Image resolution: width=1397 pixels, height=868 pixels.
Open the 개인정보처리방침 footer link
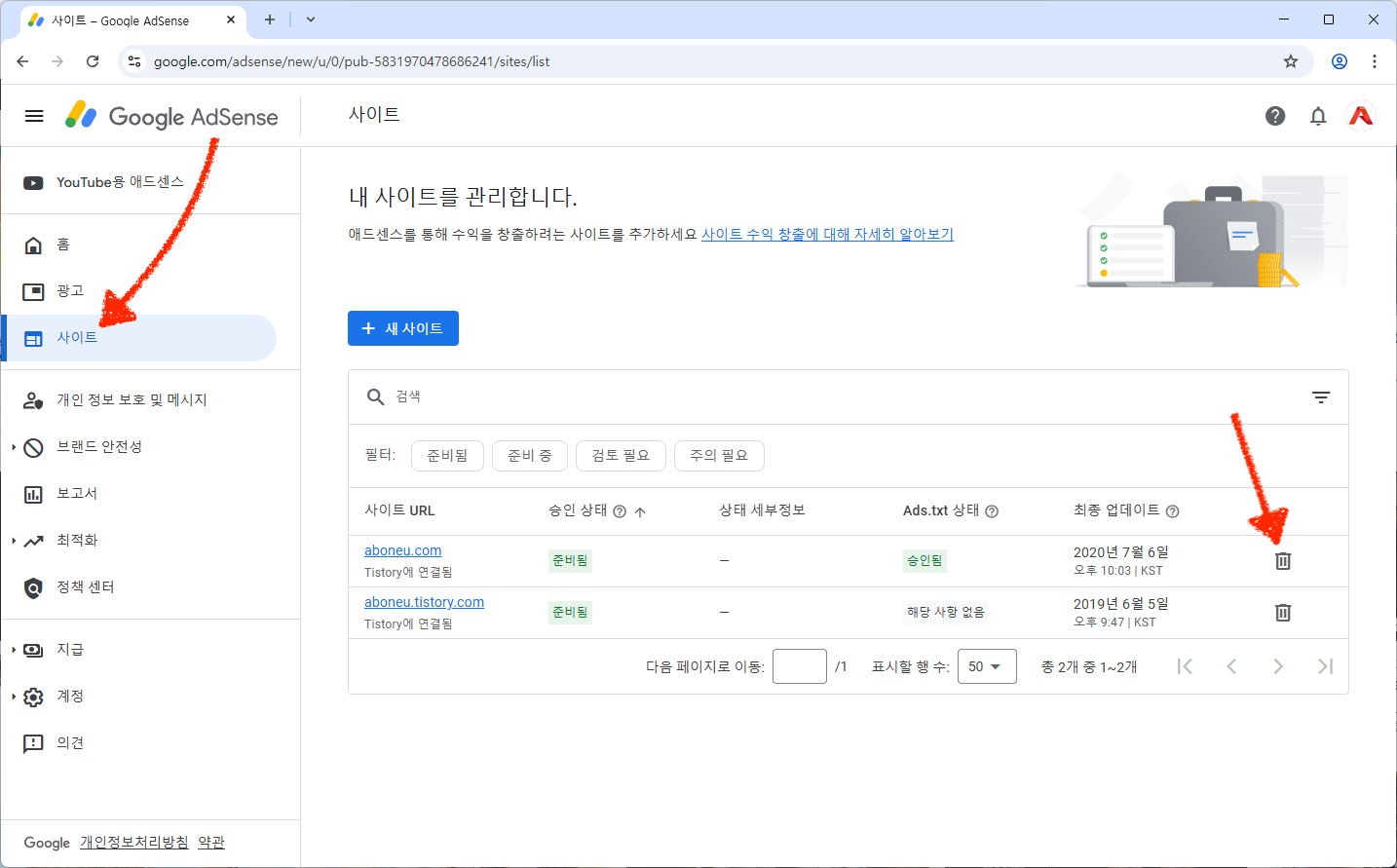(134, 843)
